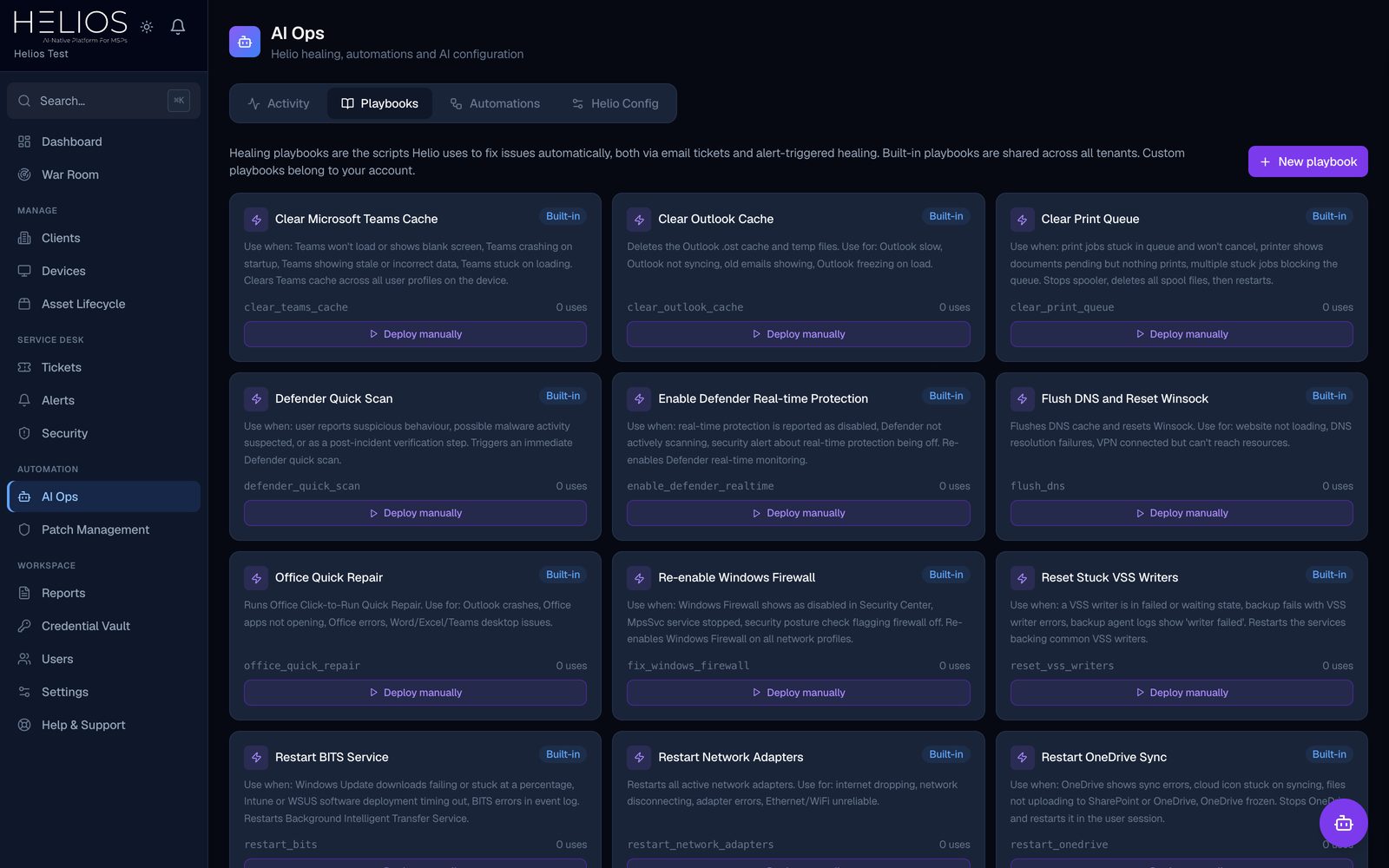Screen dimensions: 1389x868
Task: Click the Clients building icon
Action: 24,238
